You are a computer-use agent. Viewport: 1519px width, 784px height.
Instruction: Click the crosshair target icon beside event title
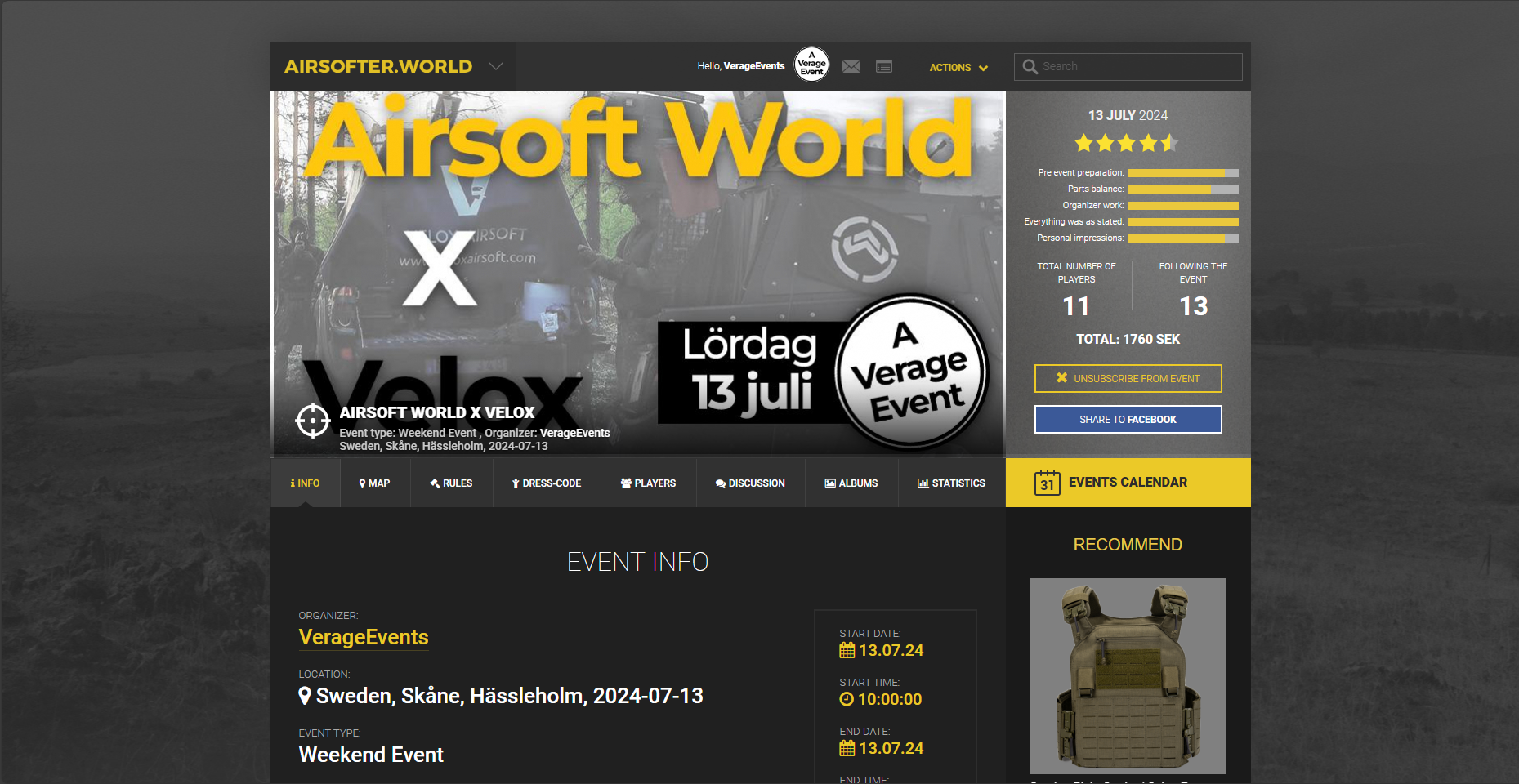pos(313,421)
